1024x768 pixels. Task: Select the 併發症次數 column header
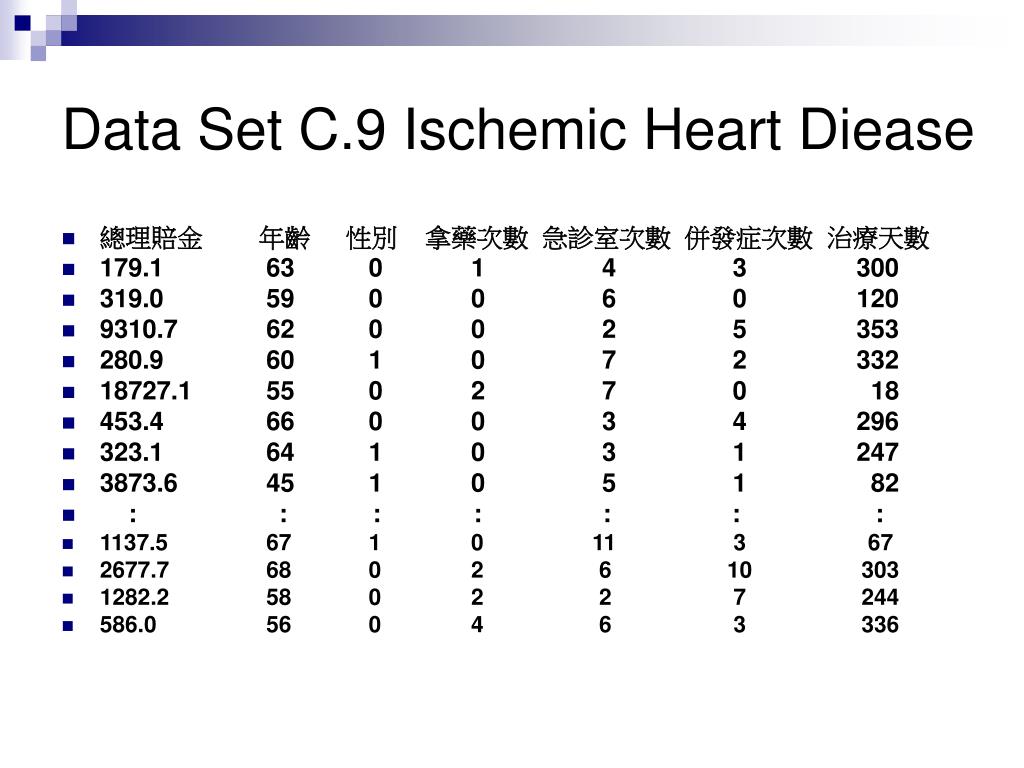click(748, 238)
